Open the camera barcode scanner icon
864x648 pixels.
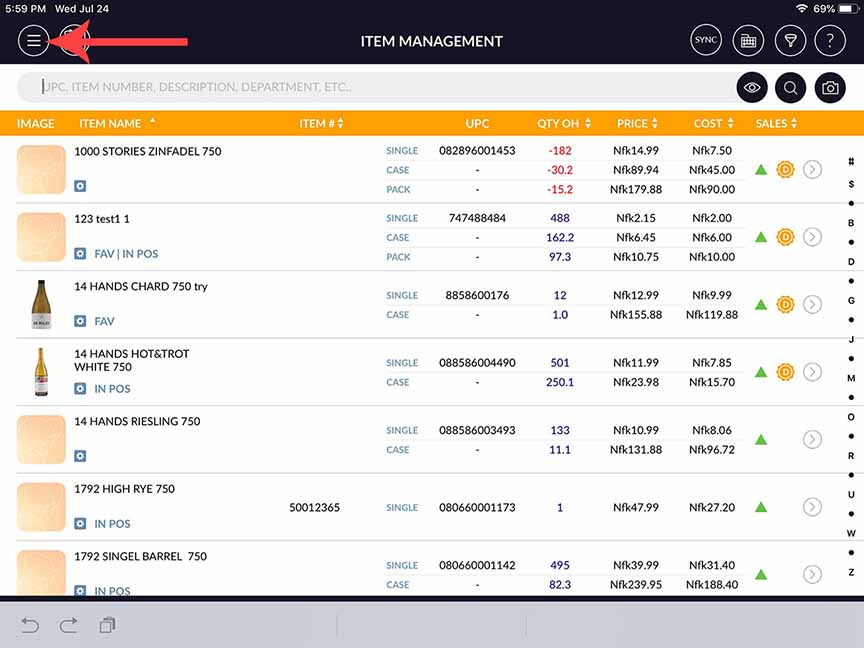(830, 88)
